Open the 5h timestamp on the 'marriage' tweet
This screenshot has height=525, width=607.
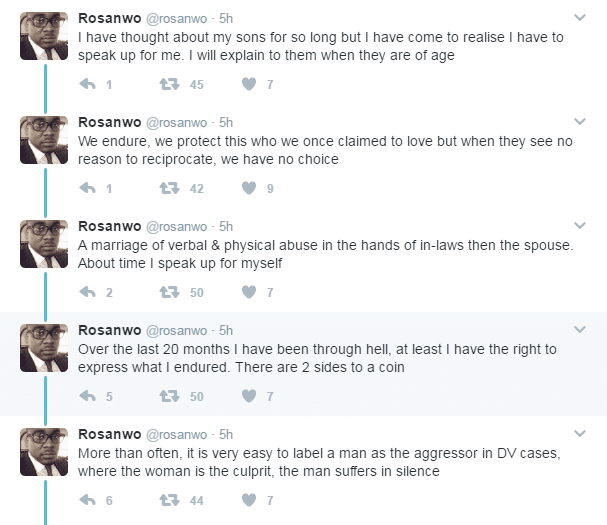pos(226,226)
